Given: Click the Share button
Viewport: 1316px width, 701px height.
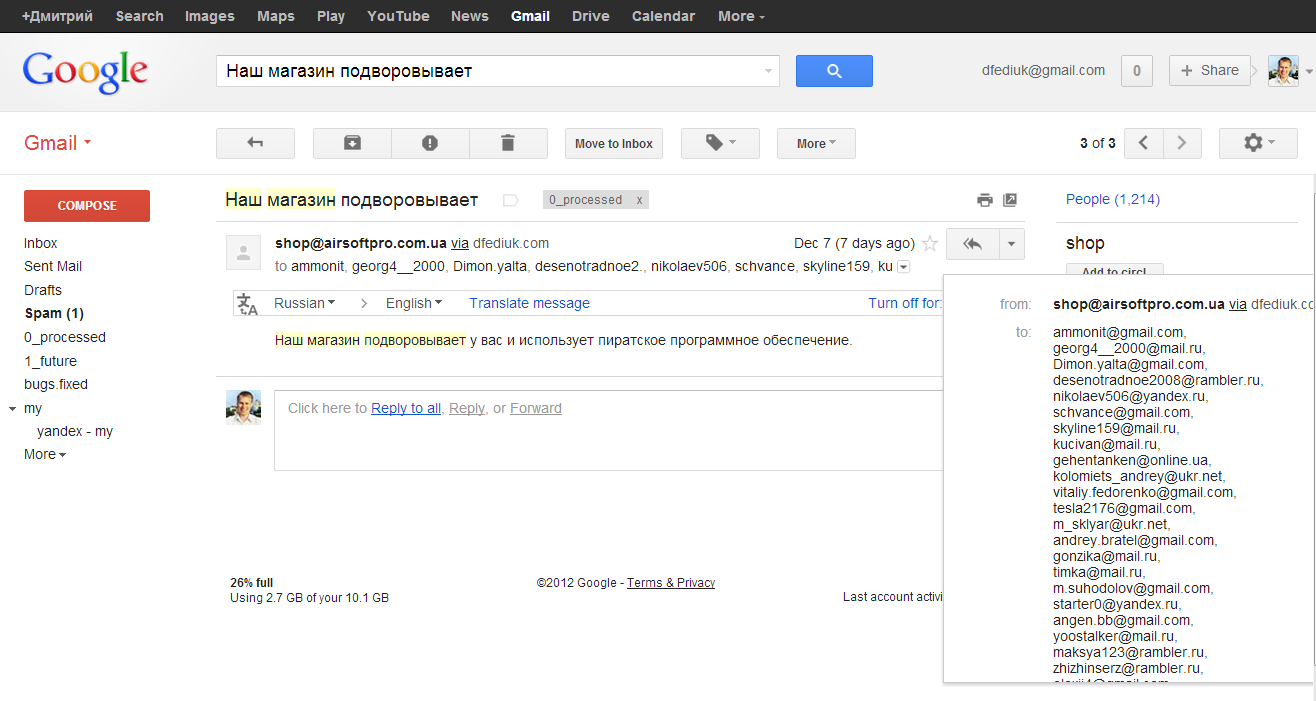Looking at the screenshot, I should click(x=1210, y=71).
